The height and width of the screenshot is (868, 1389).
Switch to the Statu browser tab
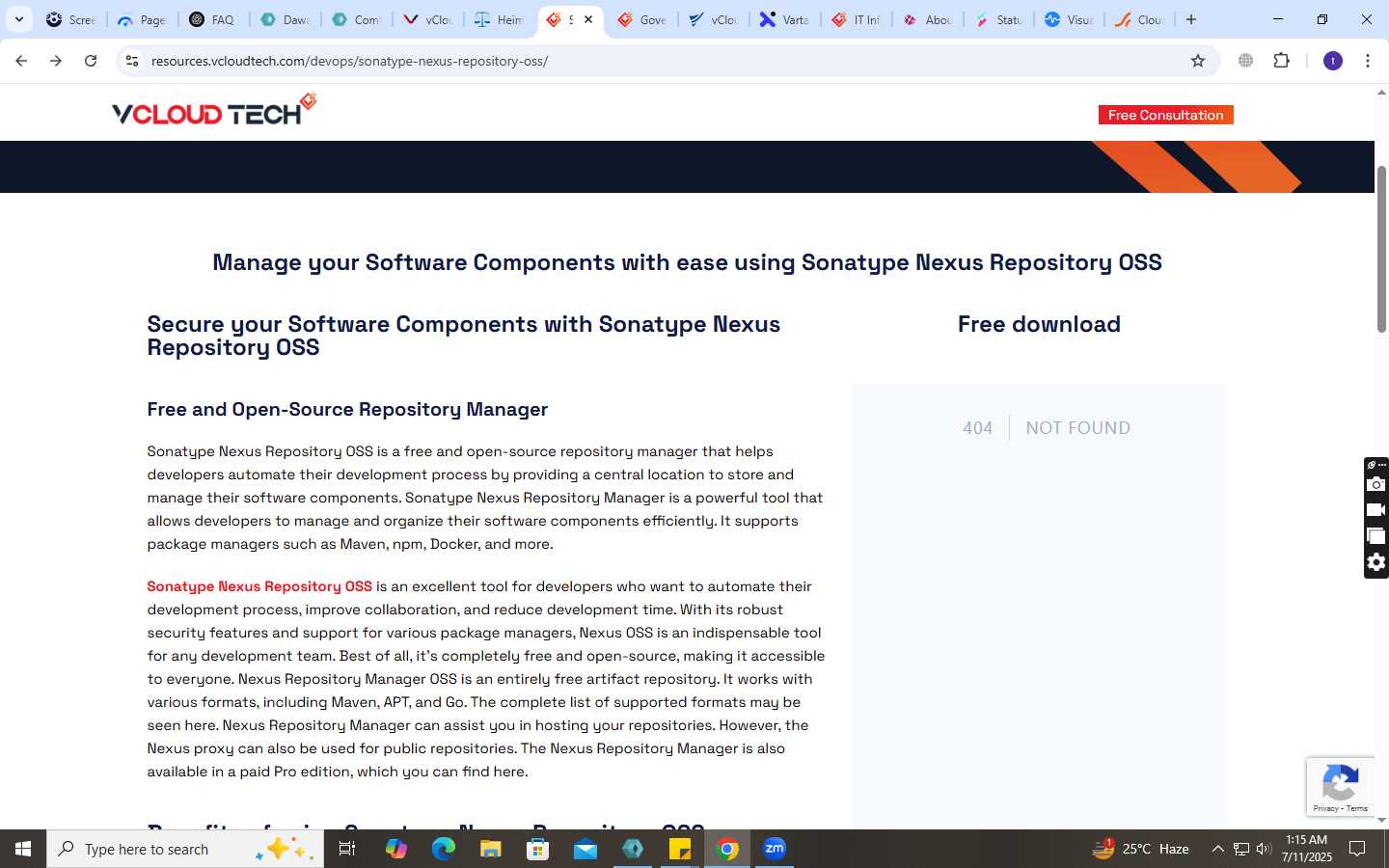point(998,19)
